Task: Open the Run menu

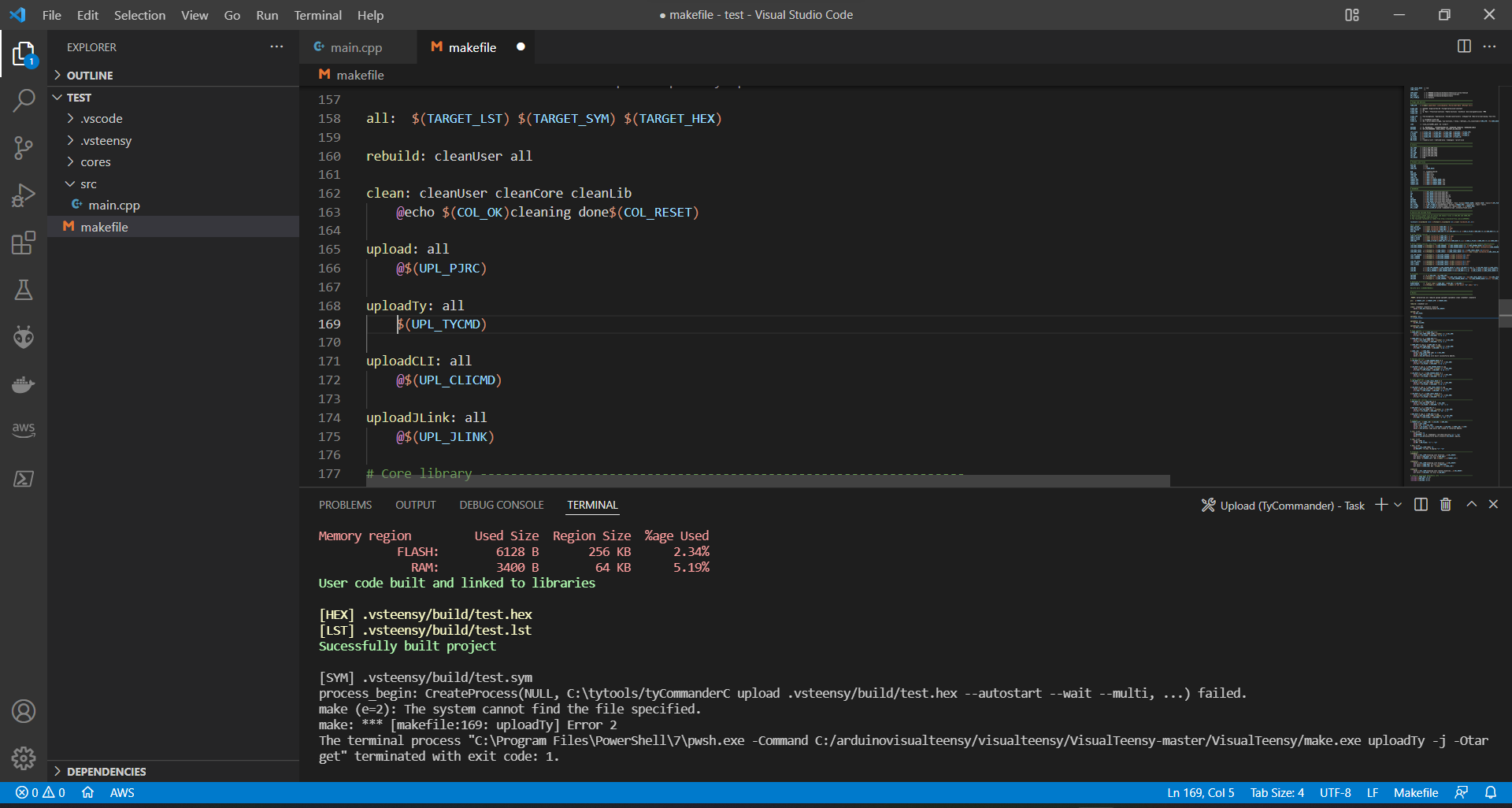Action: pyautogui.click(x=267, y=15)
